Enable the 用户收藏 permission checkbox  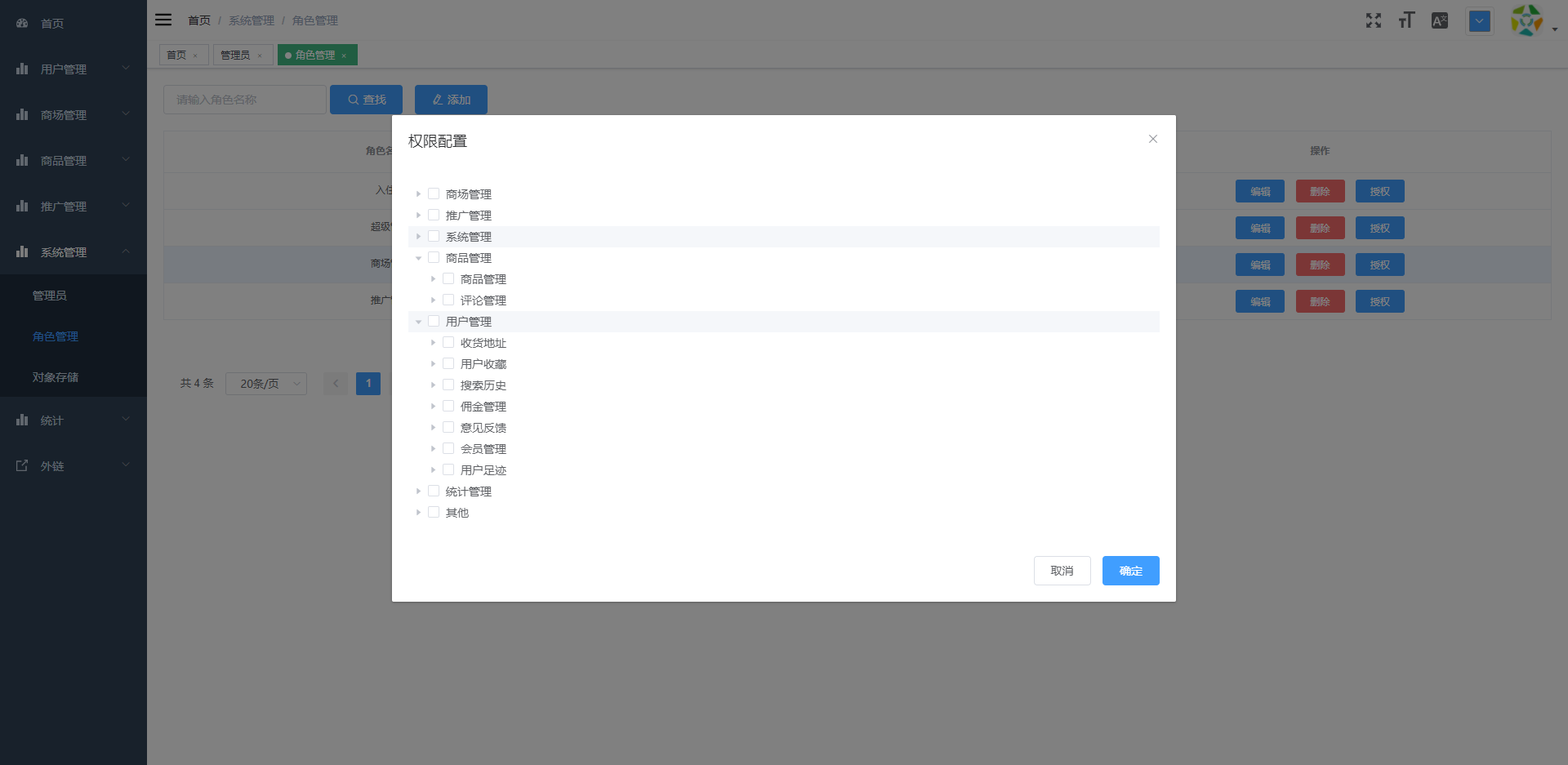[x=448, y=363]
